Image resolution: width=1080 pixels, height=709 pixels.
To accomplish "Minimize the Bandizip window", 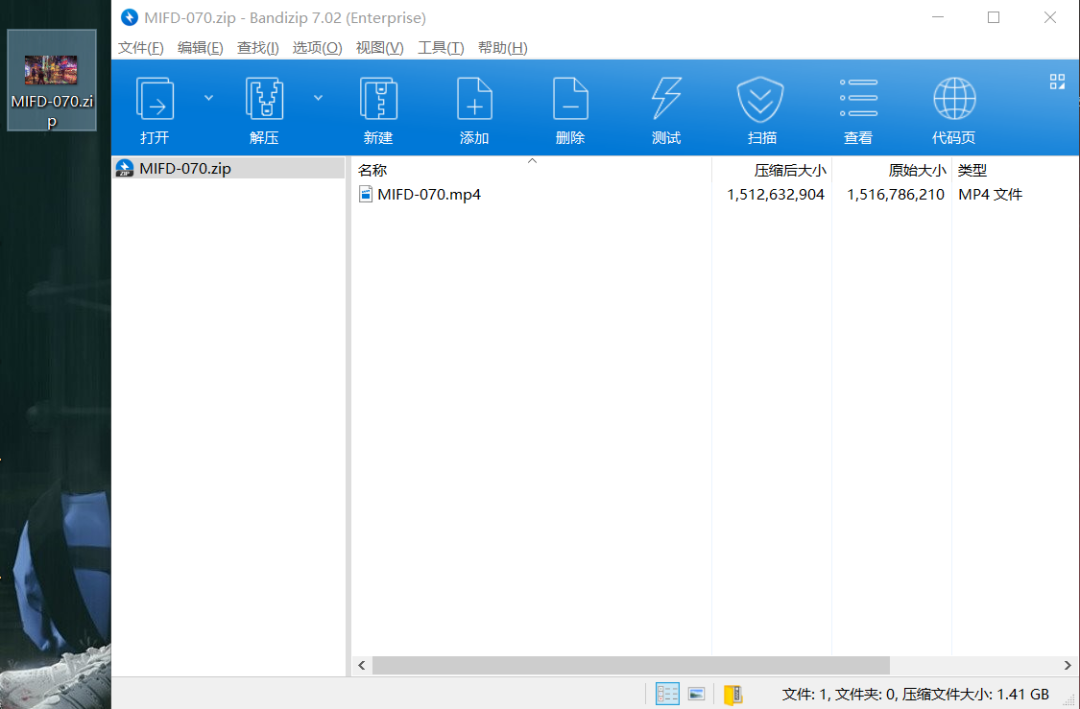I will pyautogui.click(x=937, y=17).
